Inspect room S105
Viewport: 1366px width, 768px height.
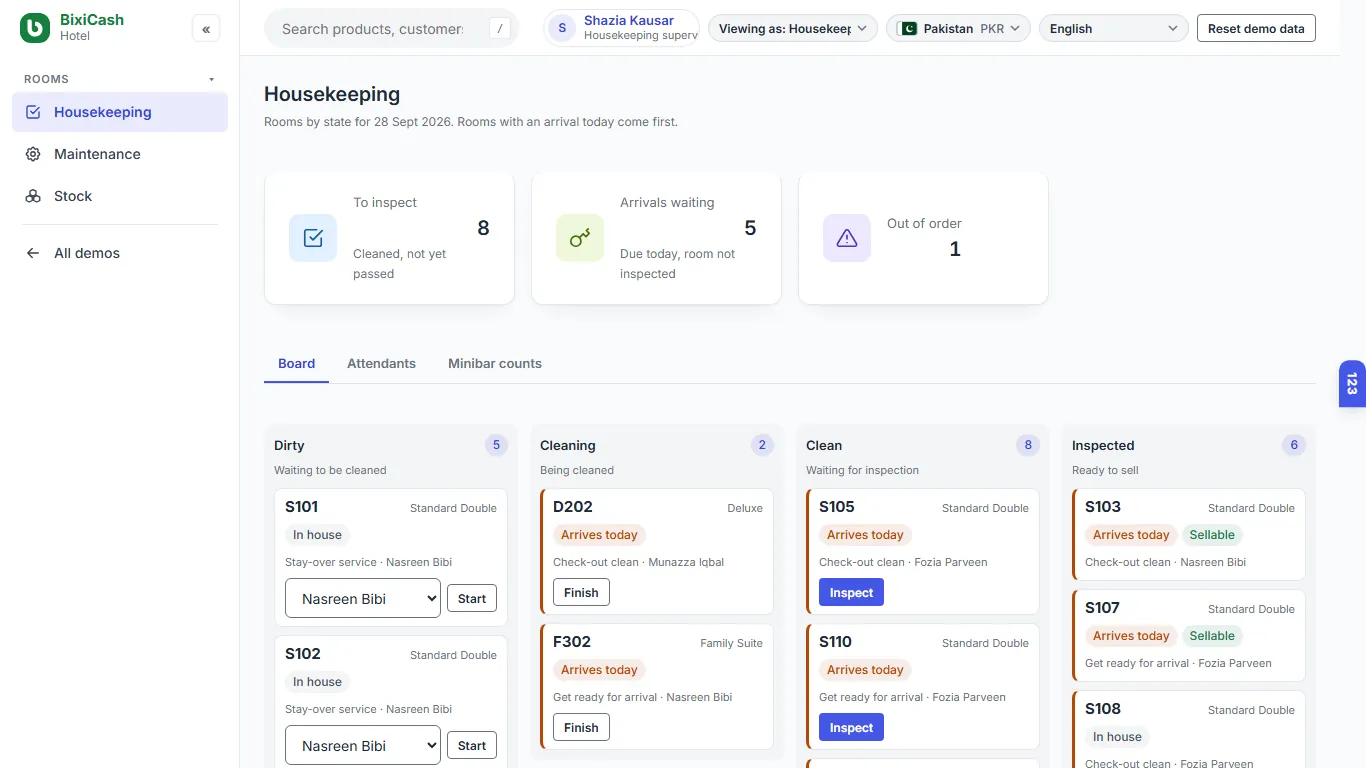click(x=851, y=593)
